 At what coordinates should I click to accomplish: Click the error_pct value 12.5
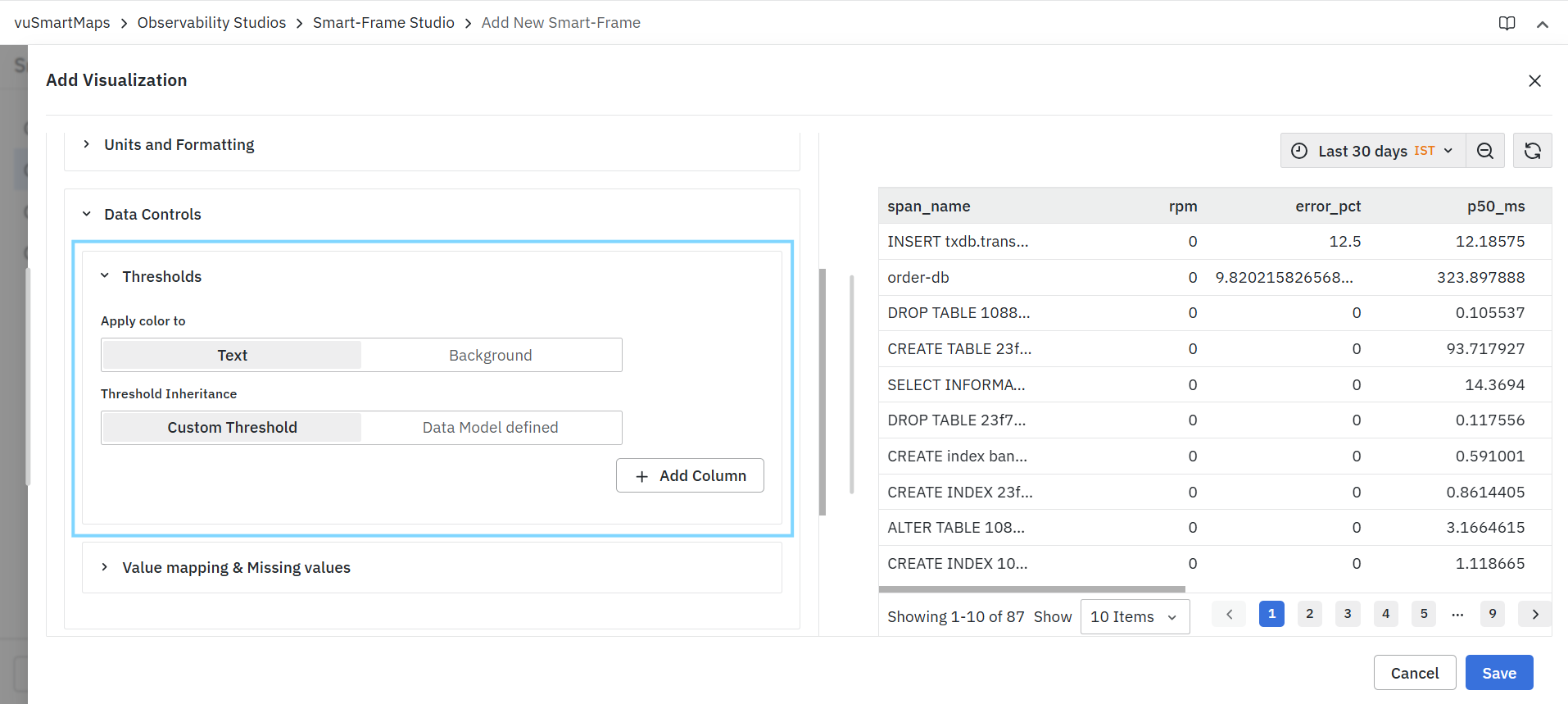pos(1345,242)
